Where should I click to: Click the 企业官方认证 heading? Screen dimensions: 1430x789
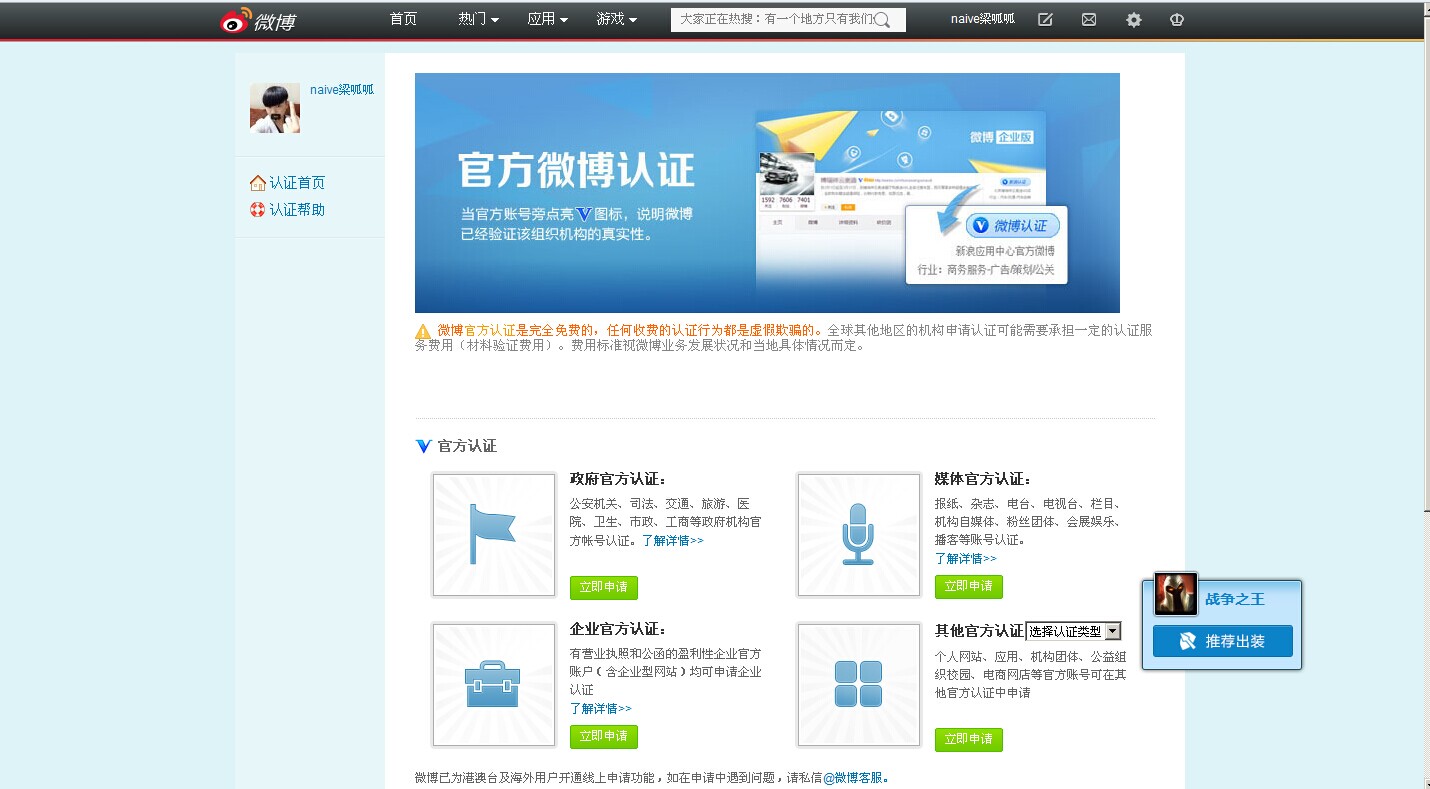coord(618,629)
